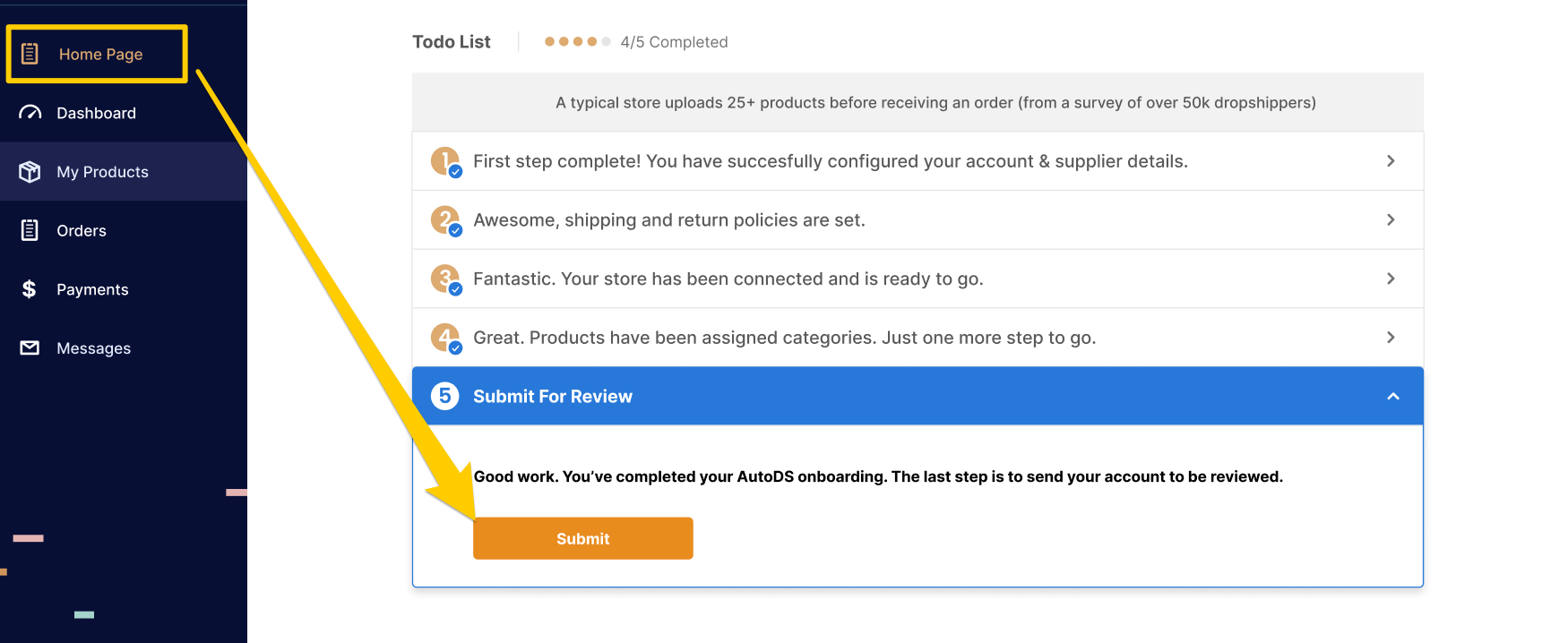Collapse the Submit For Review section
The height and width of the screenshot is (643, 1568).
tap(1393, 396)
